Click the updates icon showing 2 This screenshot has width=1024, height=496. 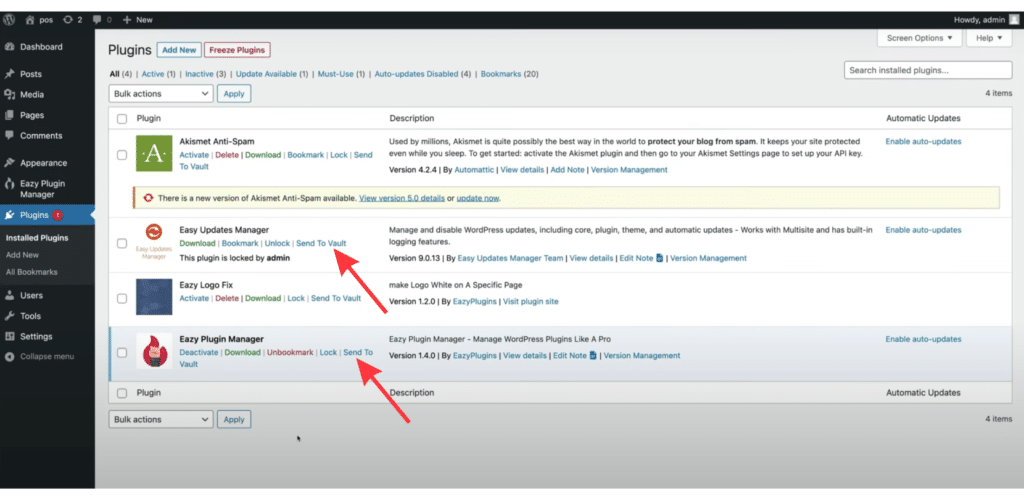68,20
